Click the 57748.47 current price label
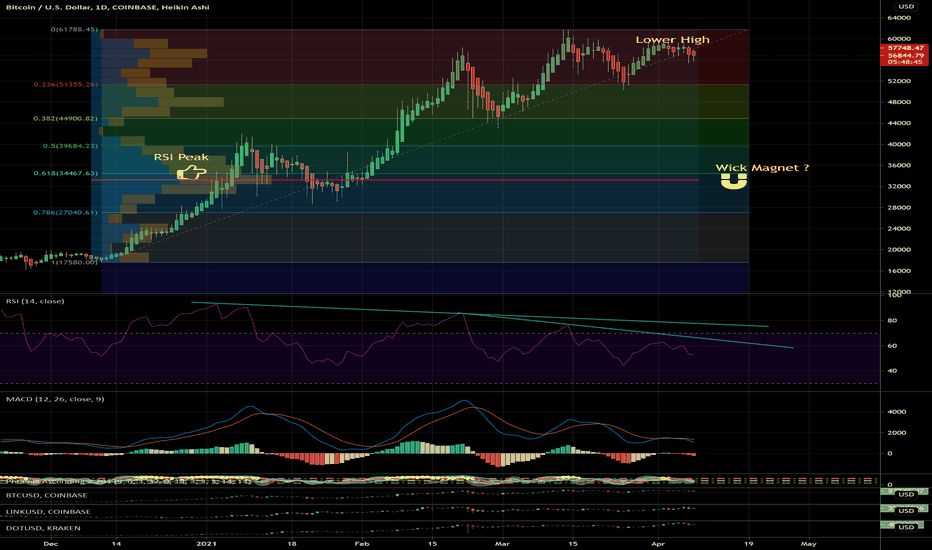 pyautogui.click(x=906, y=48)
